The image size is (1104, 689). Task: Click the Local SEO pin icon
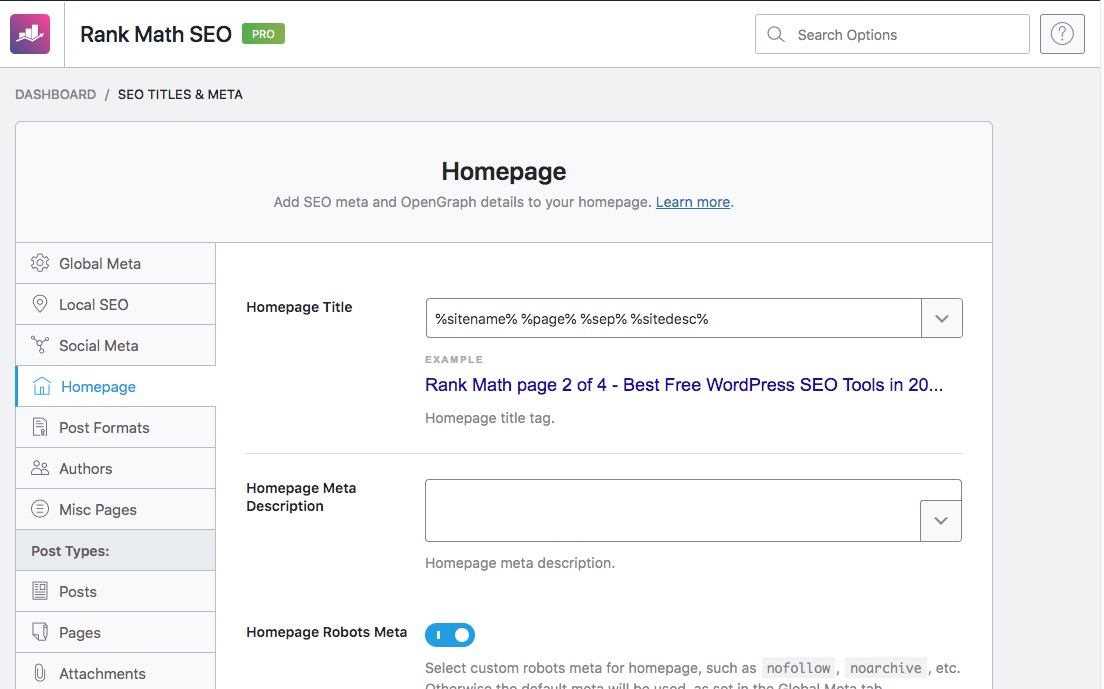[40, 304]
